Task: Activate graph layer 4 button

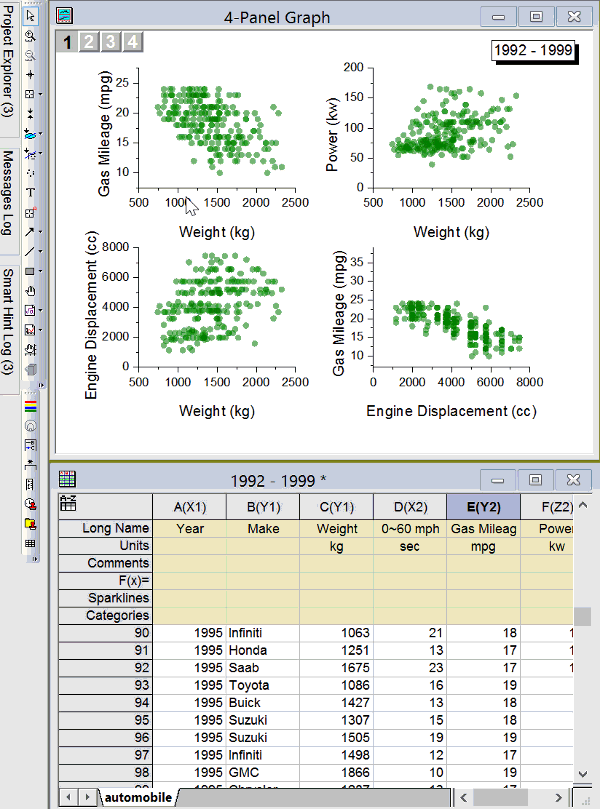Action: (131, 41)
